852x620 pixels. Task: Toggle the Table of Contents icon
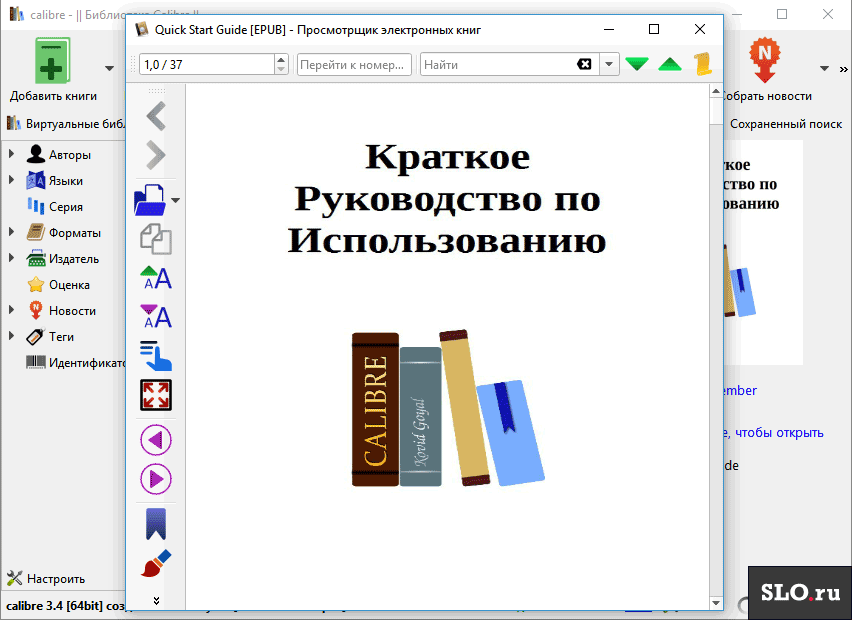156,355
